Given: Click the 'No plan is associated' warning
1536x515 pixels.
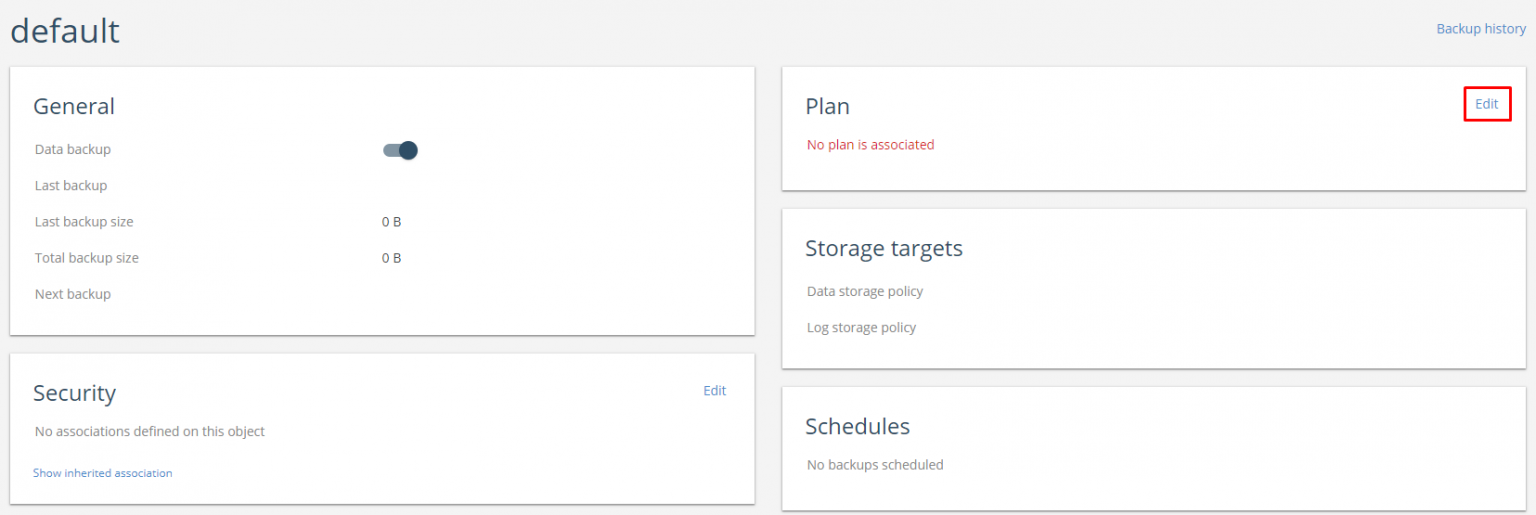Looking at the screenshot, I should coord(870,145).
